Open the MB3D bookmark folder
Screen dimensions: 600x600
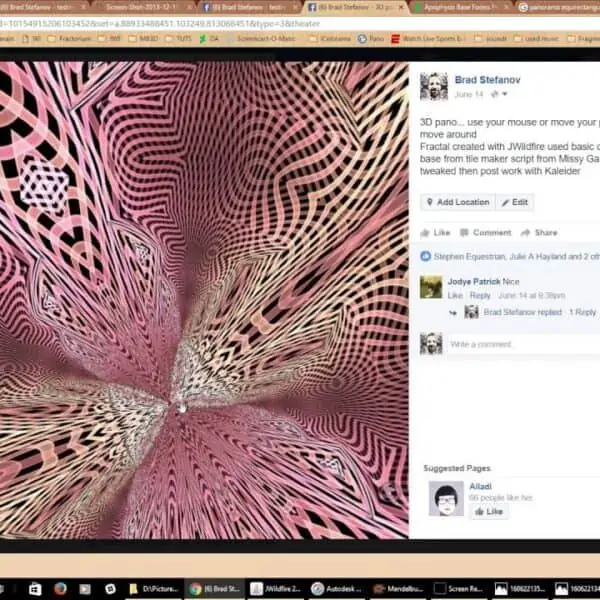(x=143, y=39)
